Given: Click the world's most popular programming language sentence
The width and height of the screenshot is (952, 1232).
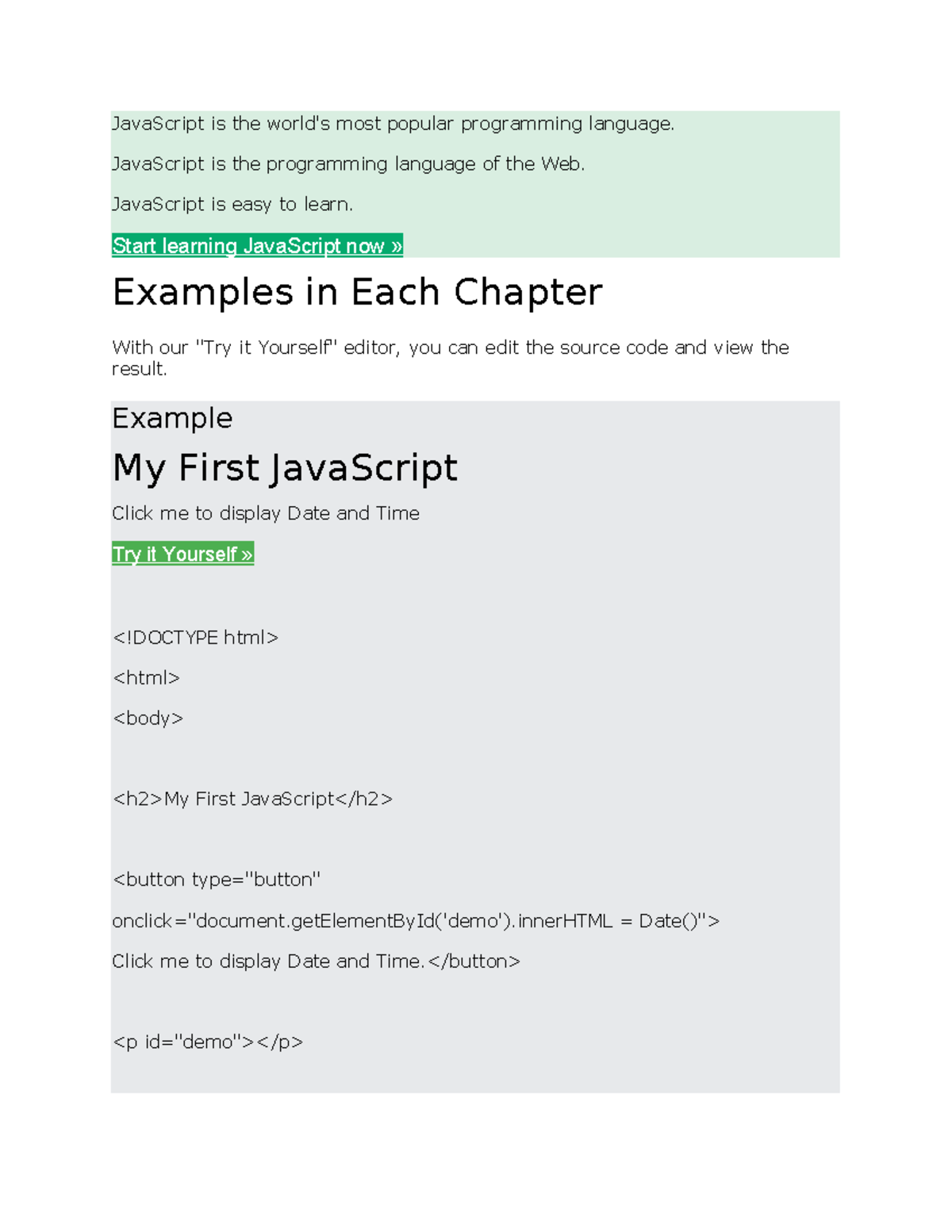Looking at the screenshot, I should click(393, 124).
